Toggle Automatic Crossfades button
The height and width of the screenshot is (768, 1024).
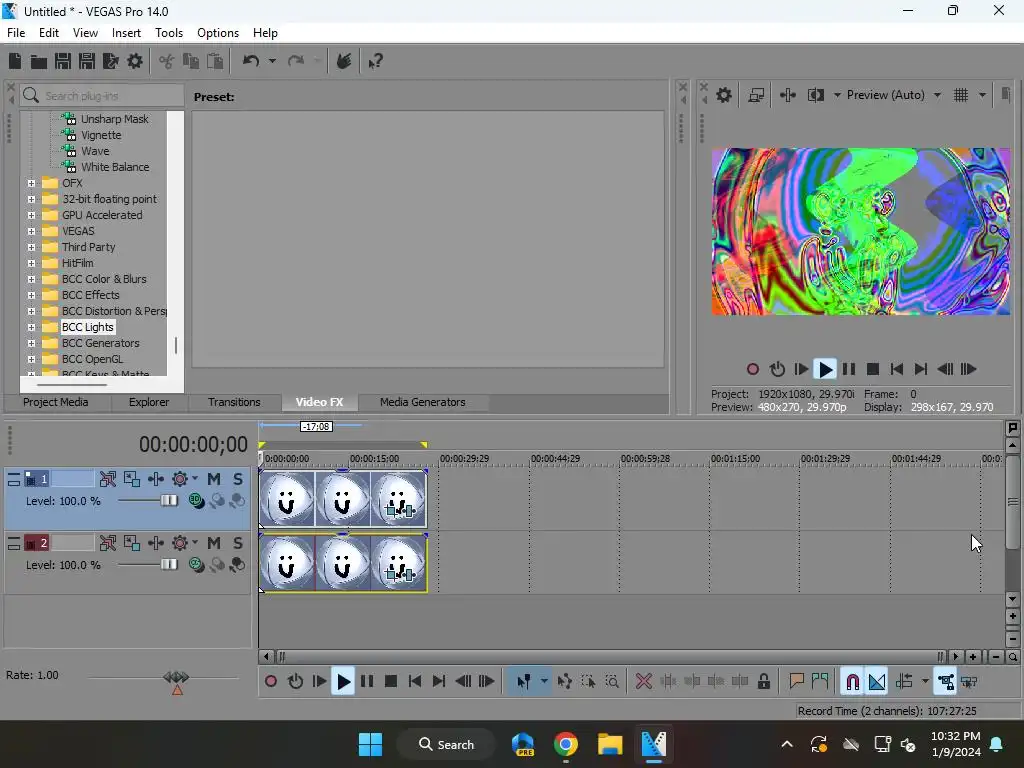click(877, 682)
